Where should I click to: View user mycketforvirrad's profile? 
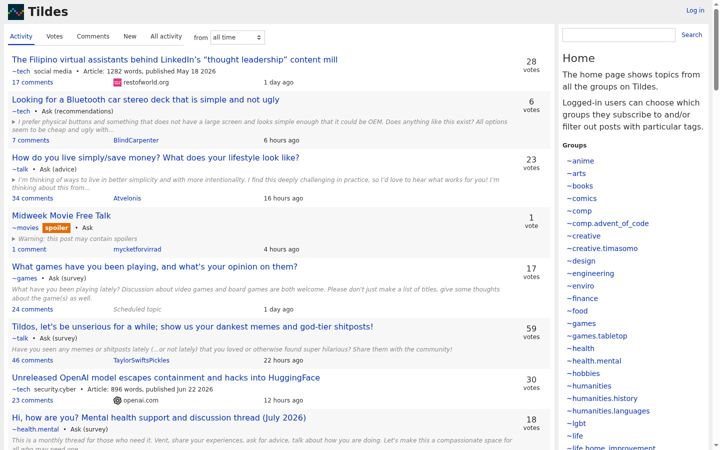click(137, 249)
